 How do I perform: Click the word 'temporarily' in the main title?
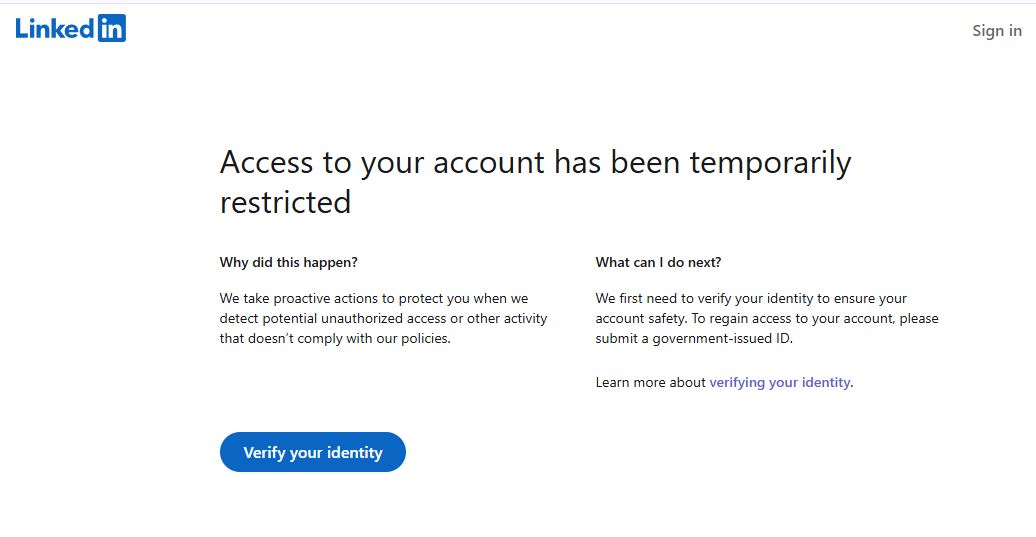[770, 163]
